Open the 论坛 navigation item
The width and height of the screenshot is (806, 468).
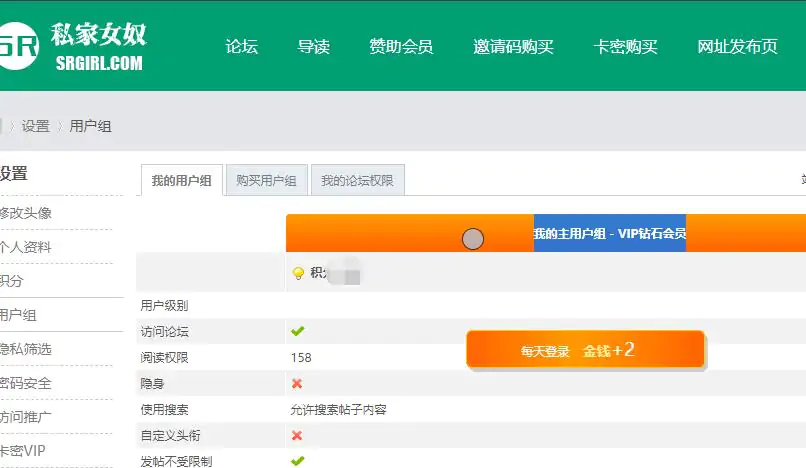(x=242, y=47)
